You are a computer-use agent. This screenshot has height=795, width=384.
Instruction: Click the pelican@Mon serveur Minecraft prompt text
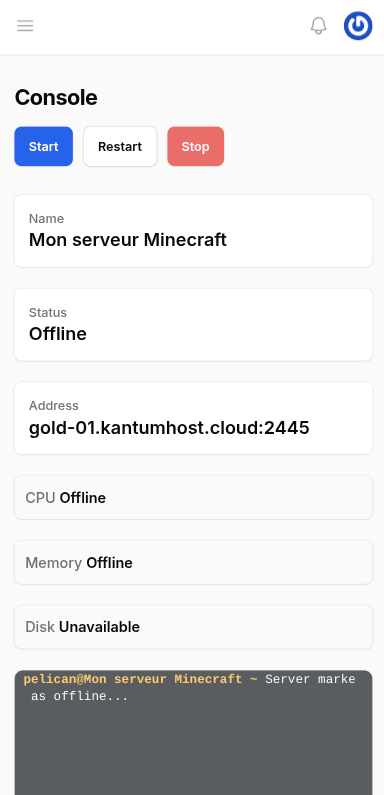(x=141, y=679)
